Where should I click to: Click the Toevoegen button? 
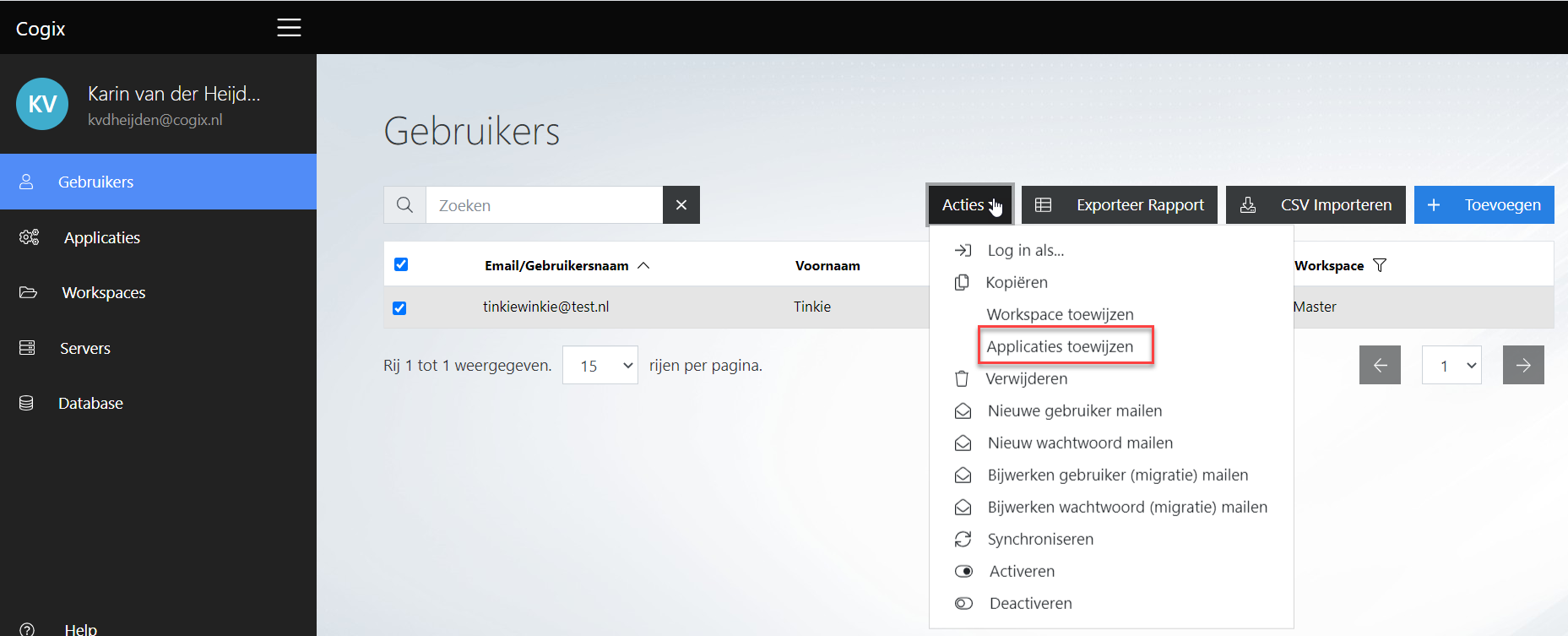click(1484, 205)
